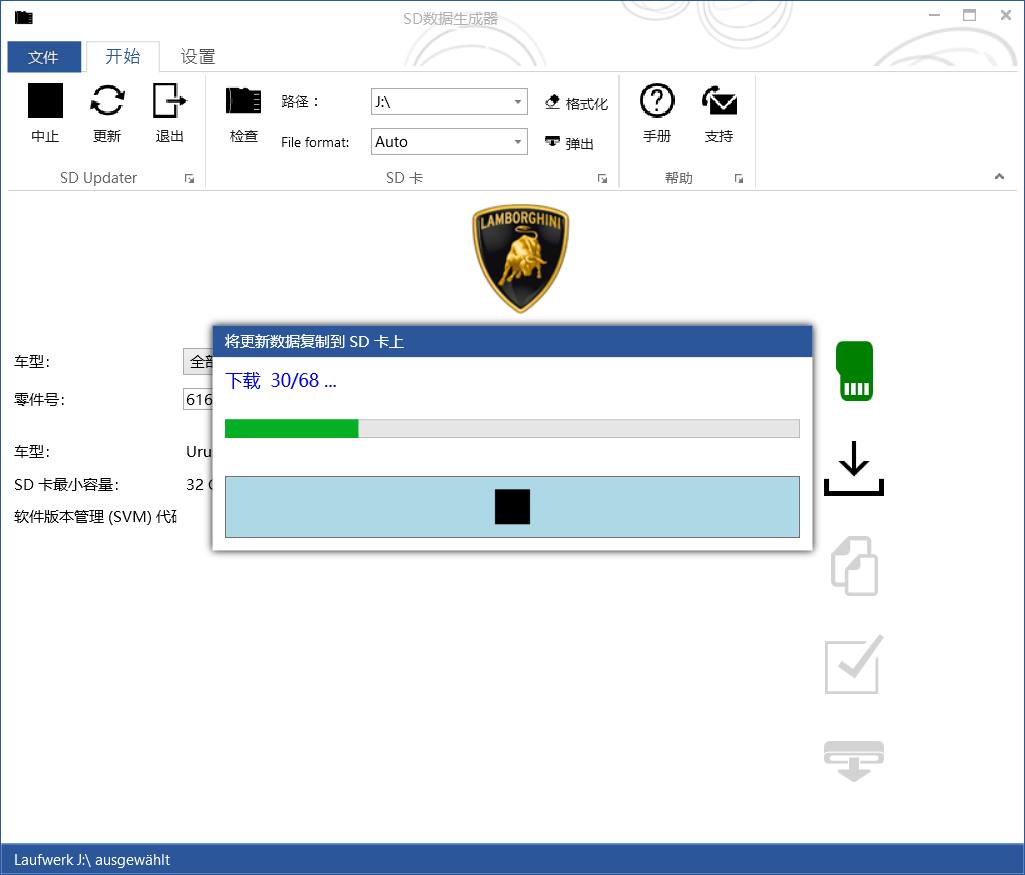Minimize the SD数据生成器 window
Viewport: 1025px width, 875px height.
click(934, 15)
